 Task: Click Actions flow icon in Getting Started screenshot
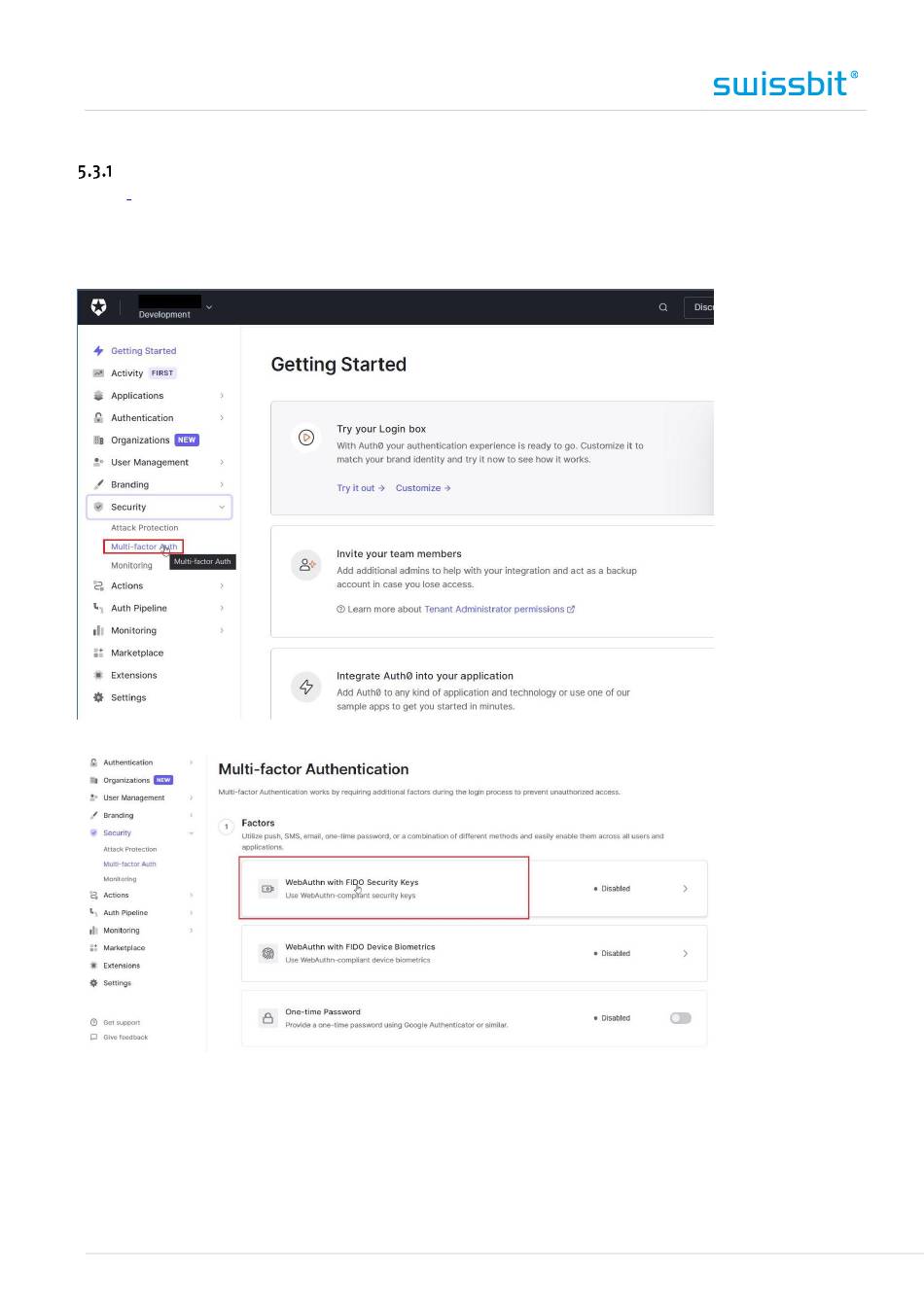point(98,586)
